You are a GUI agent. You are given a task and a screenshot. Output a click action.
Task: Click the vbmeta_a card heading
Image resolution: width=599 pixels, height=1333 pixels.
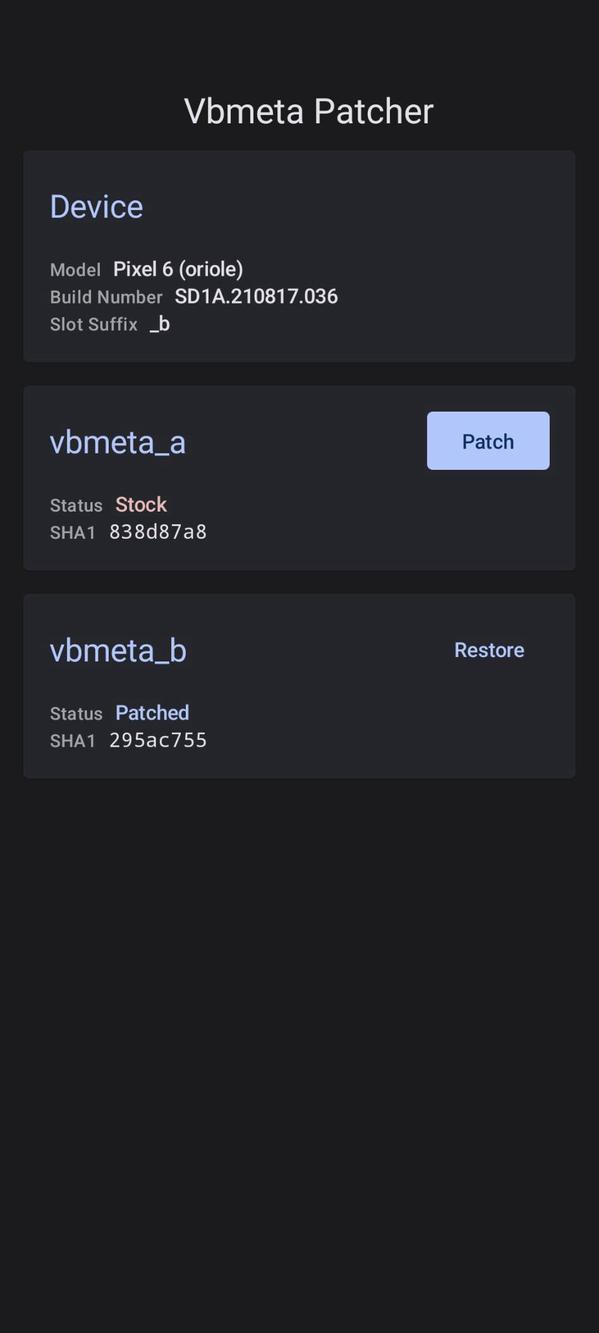tap(117, 441)
